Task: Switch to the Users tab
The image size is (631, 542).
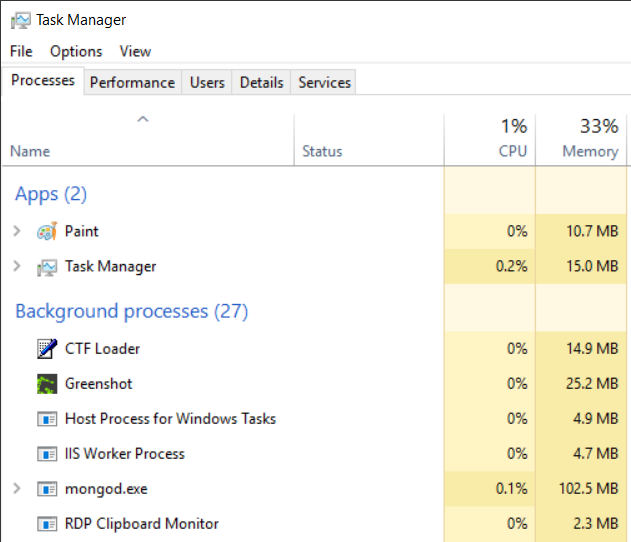Action: (207, 82)
